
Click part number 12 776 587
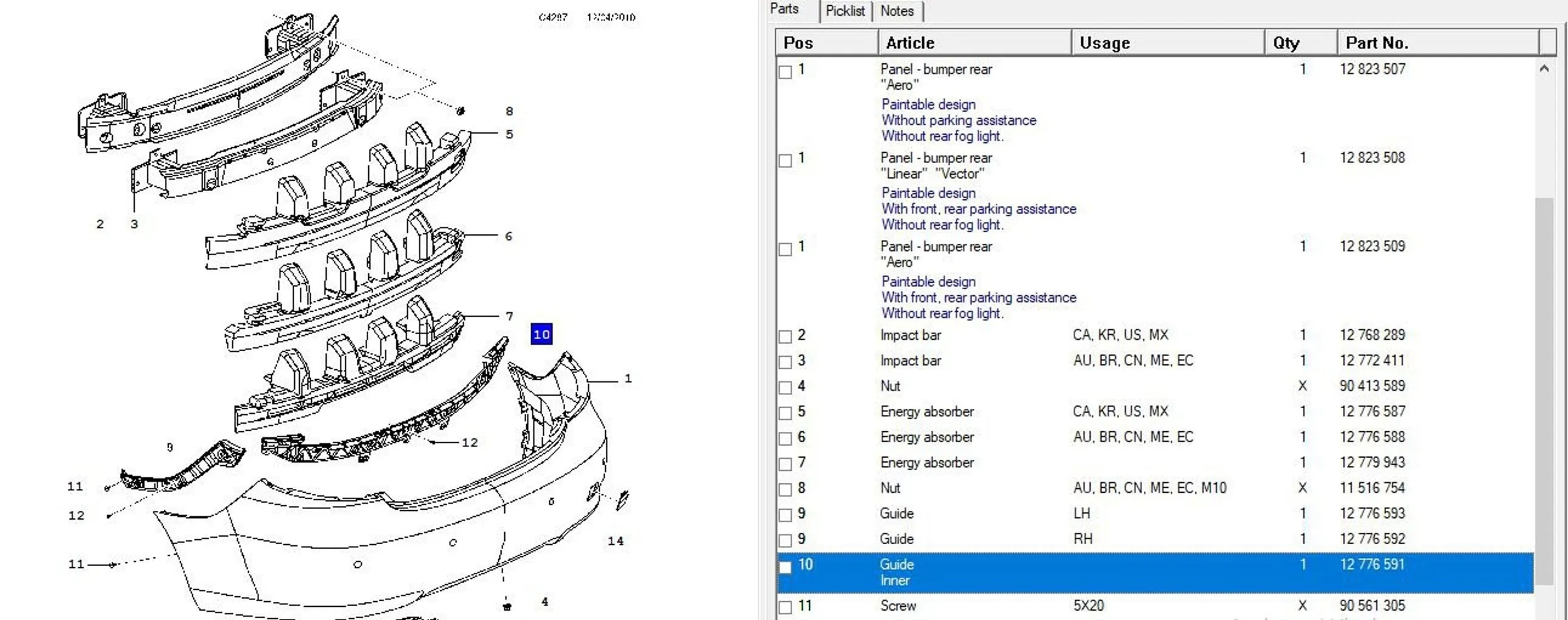pyautogui.click(x=1372, y=411)
